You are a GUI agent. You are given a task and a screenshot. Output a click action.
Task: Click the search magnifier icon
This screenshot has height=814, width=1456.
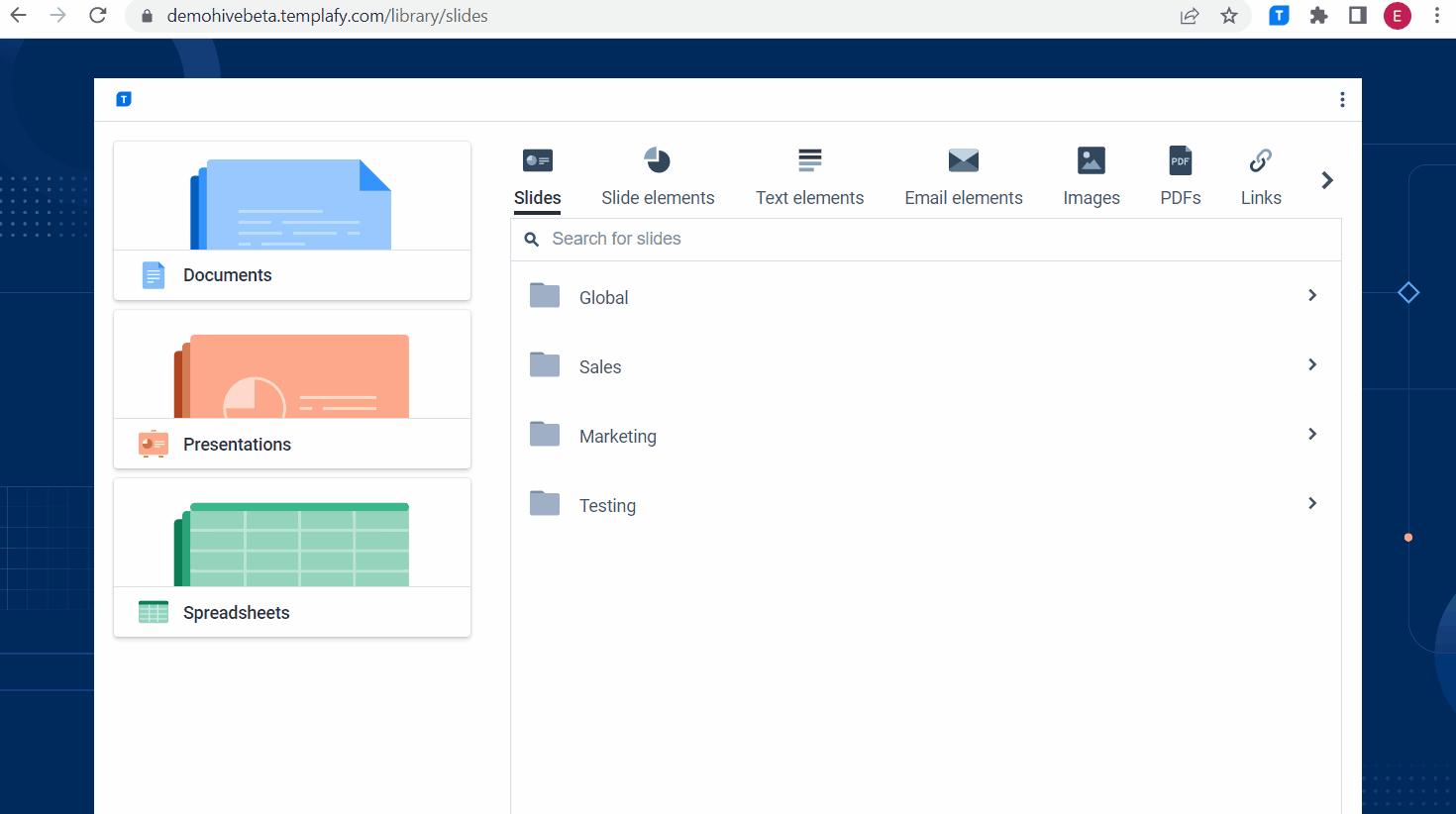click(x=532, y=240)
